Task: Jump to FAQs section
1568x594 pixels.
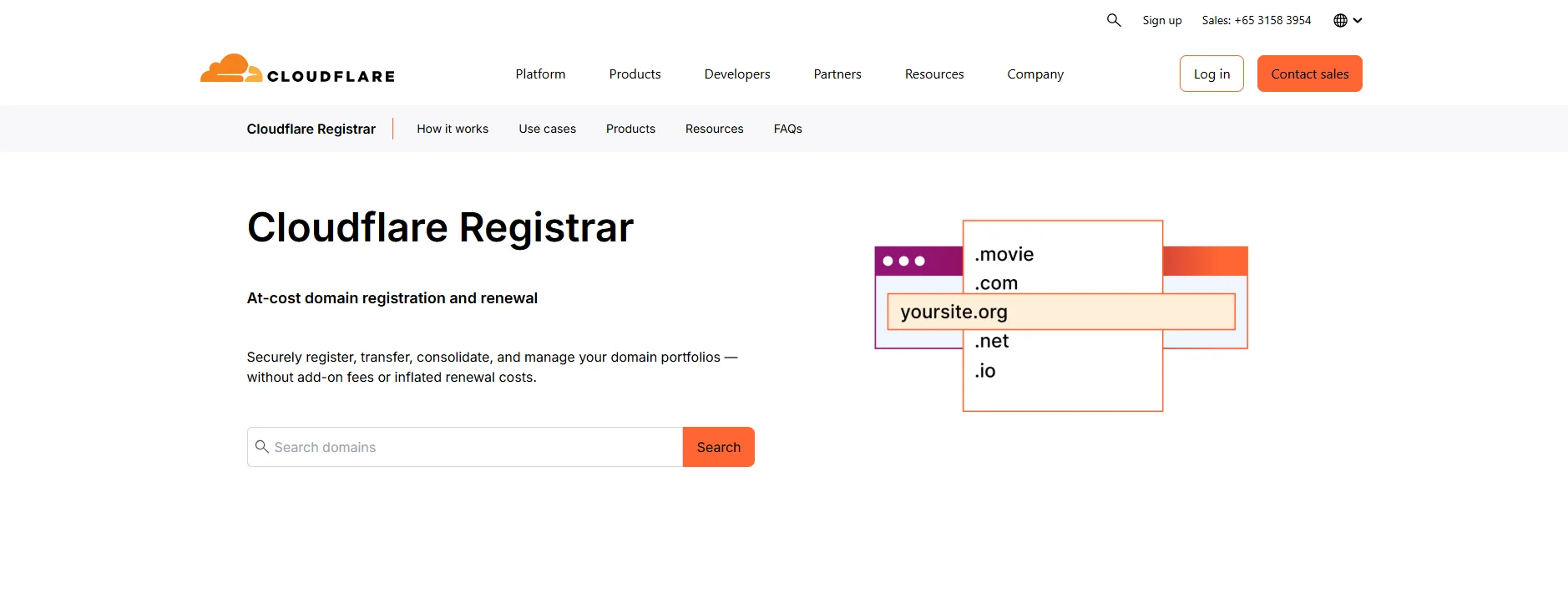Action: [787, 129]
